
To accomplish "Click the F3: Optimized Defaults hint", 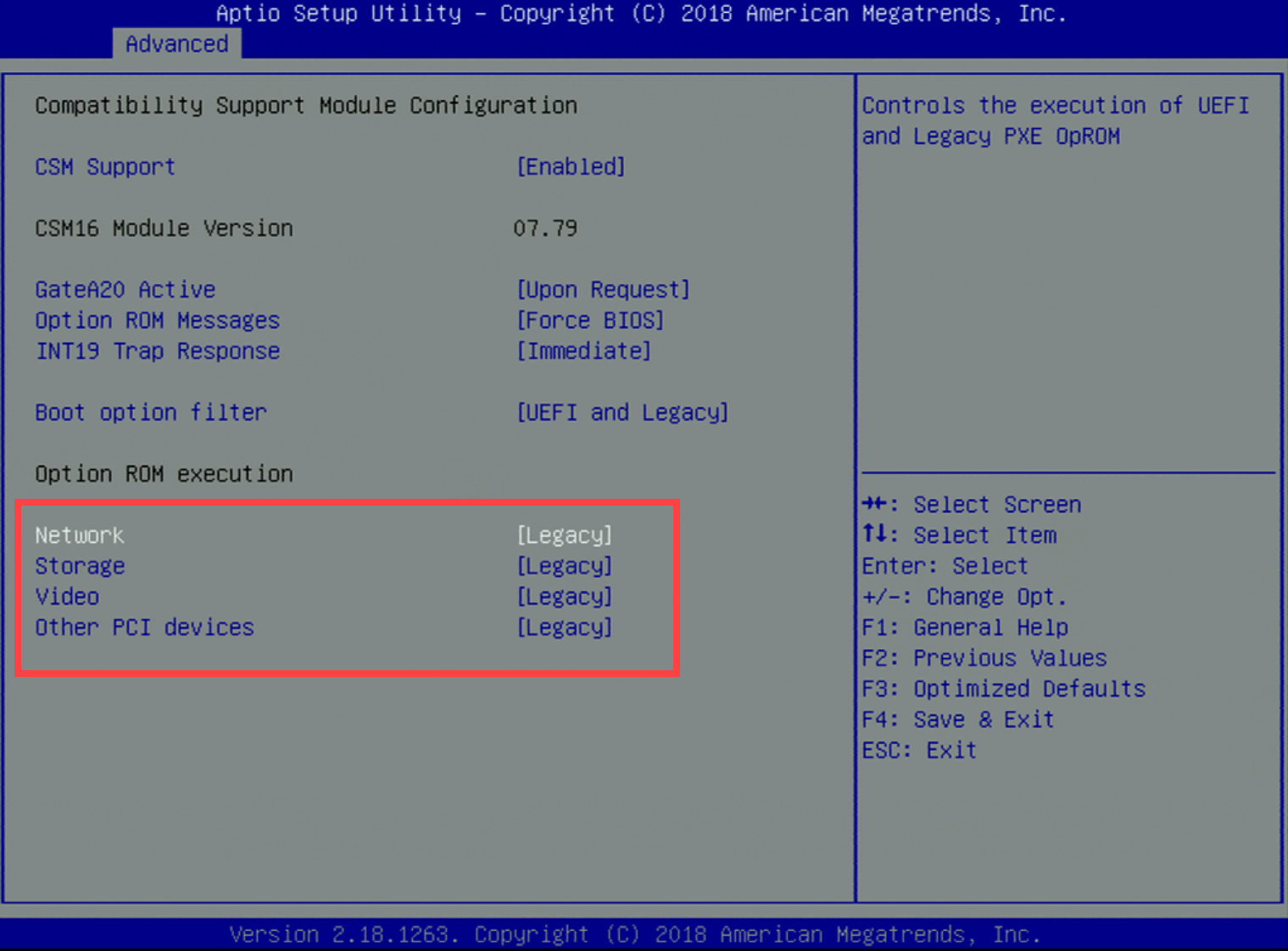I will coord(1004,688).
